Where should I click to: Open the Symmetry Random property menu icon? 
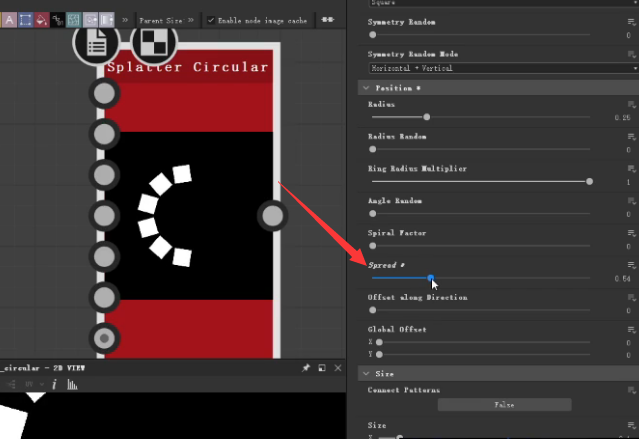(632, 22)
